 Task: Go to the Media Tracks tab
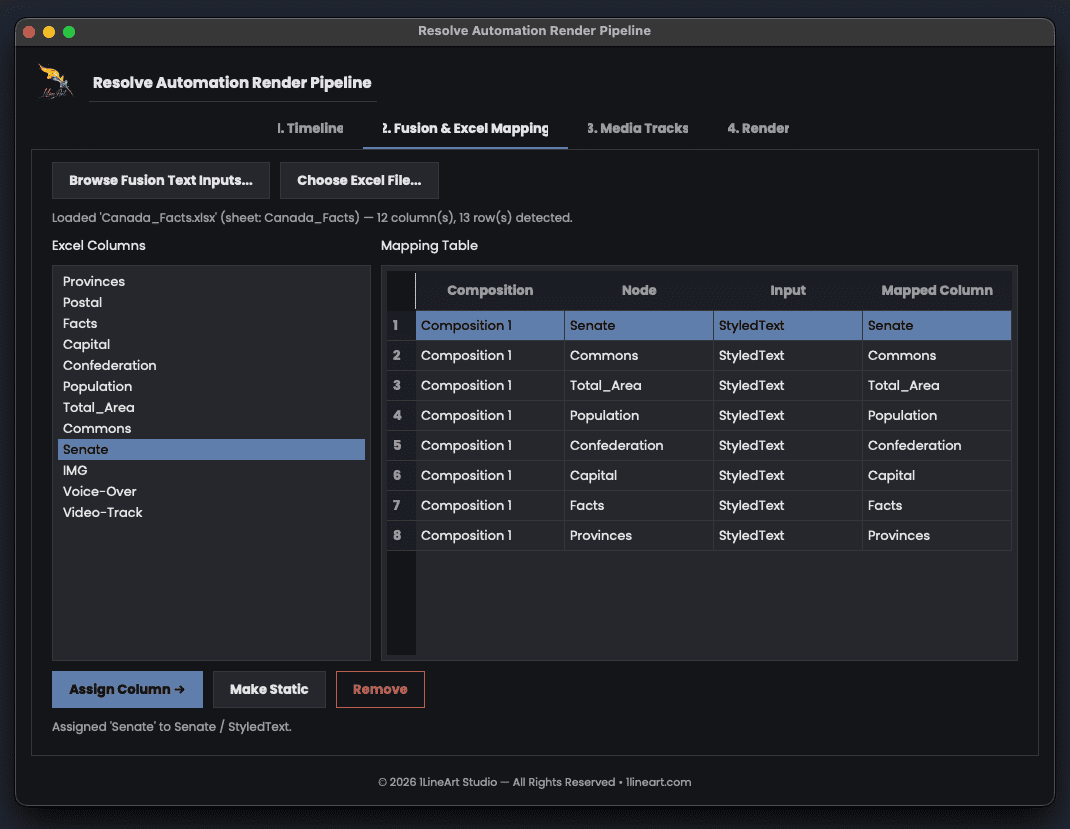tap(637, 128)
